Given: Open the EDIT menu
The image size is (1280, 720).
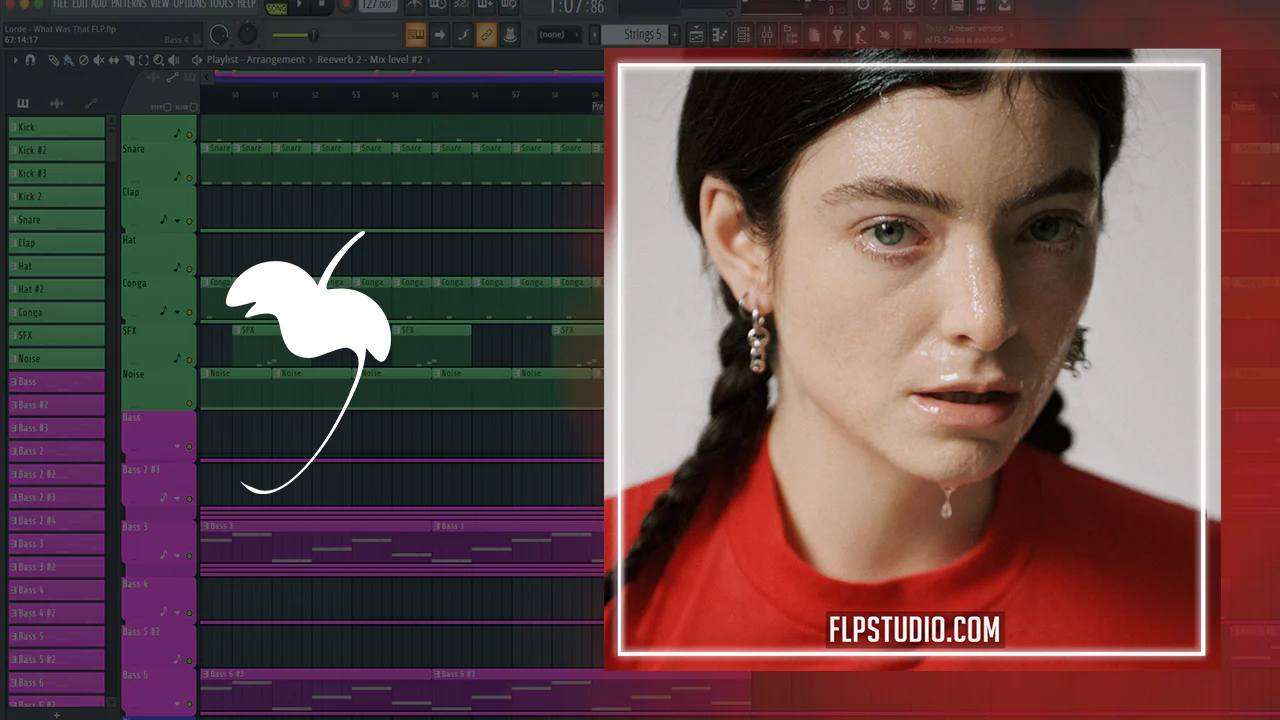Looking at the screenshot, I should [x=79, y=4].
